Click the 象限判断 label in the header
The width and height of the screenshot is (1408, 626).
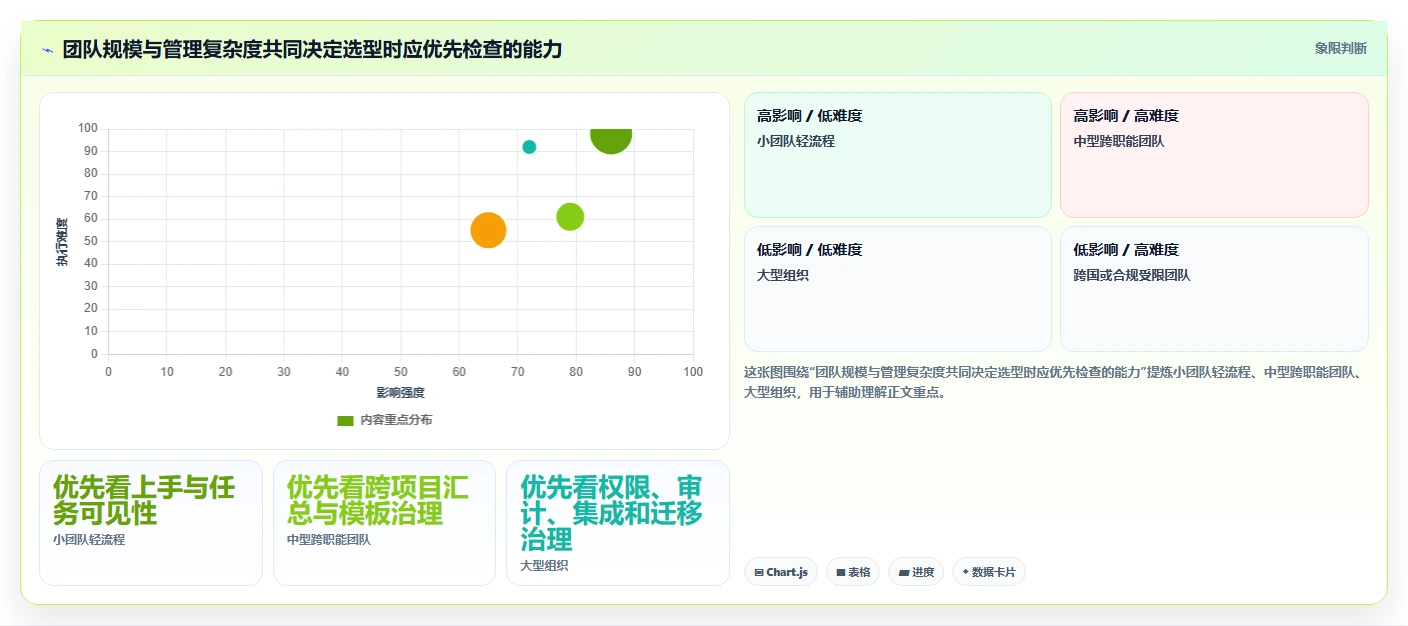pos(1340,48)
